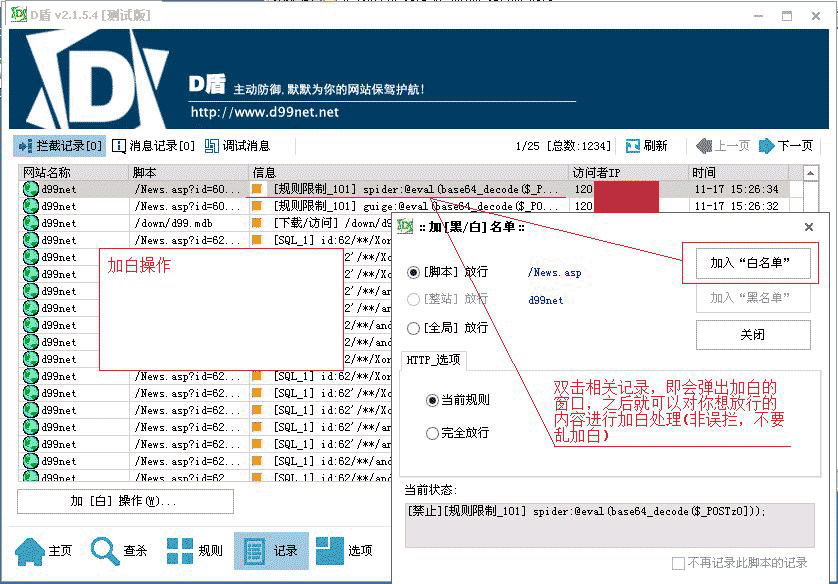Close the 加[黑/白]名单 dialog
Viewport: 838px width, 584px height.
tap(809, 227)
